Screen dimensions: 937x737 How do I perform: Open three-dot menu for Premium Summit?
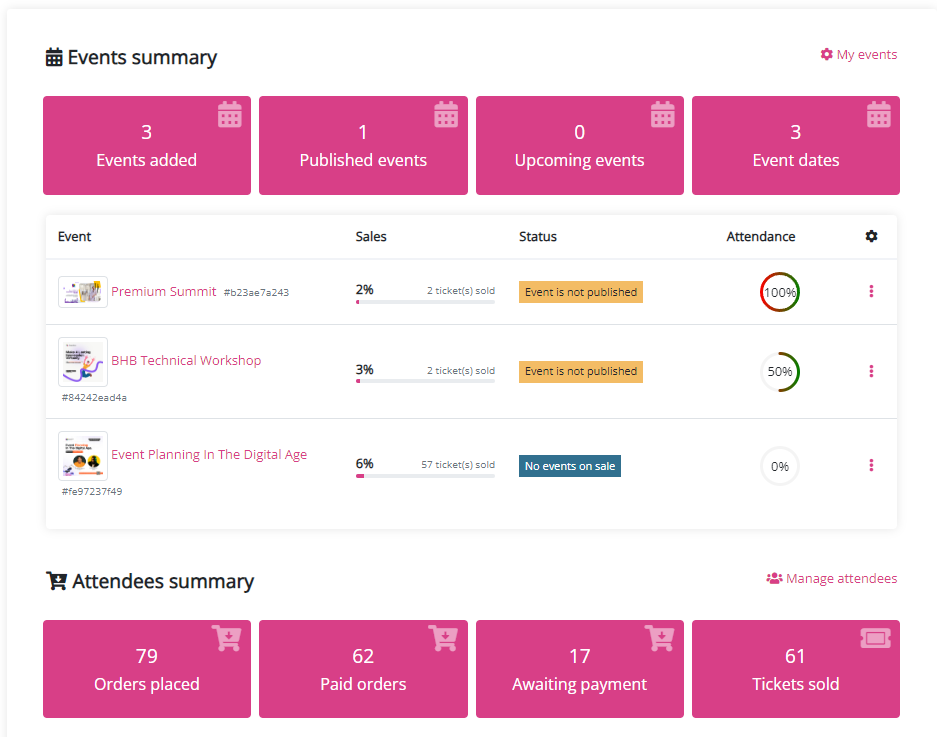[871, 291]
